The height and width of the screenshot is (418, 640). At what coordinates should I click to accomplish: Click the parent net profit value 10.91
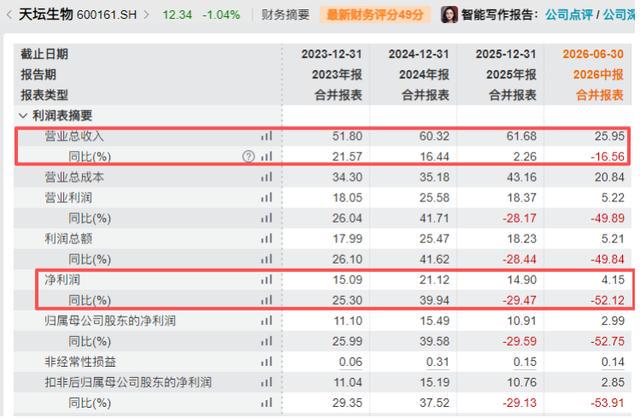tap(522, 321)
